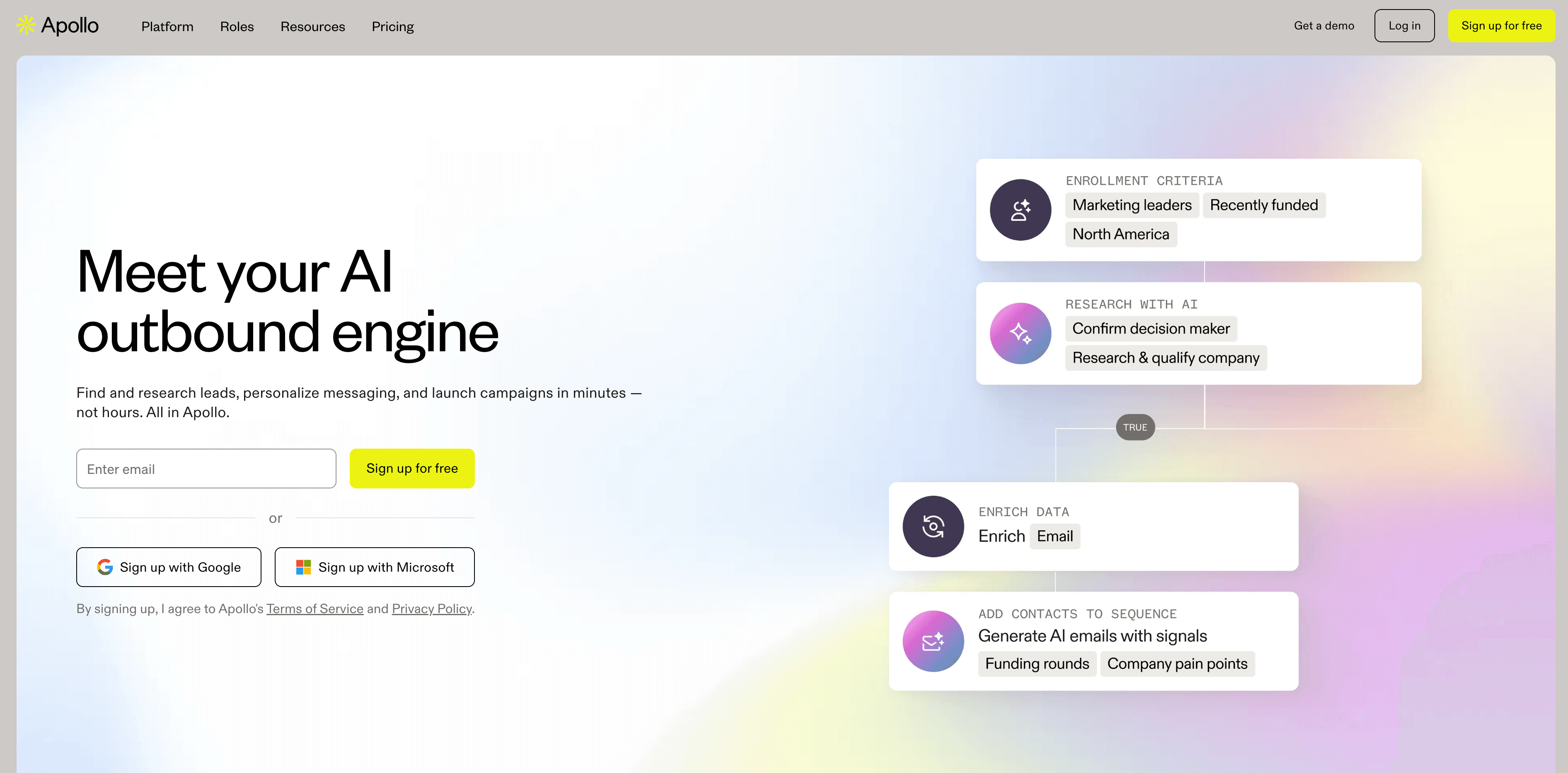Click the North America tag
1568x773 pixels.
[1121, 234]
